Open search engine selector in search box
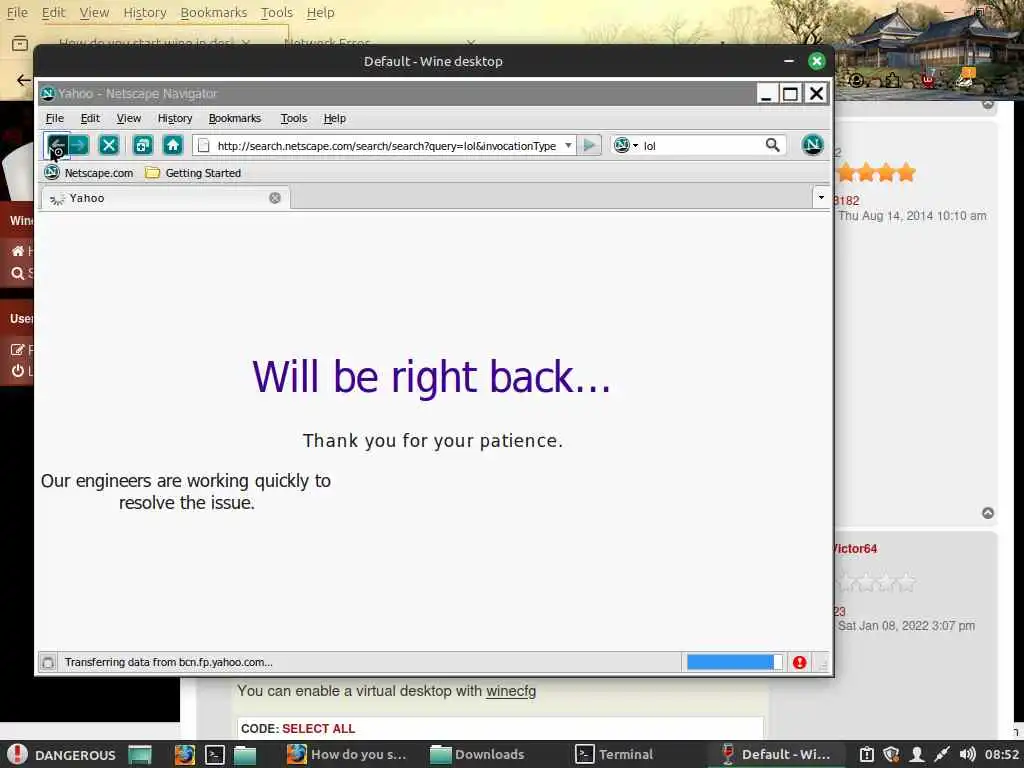The height and width of the screenshot is (768, 1024). (626, 145)
